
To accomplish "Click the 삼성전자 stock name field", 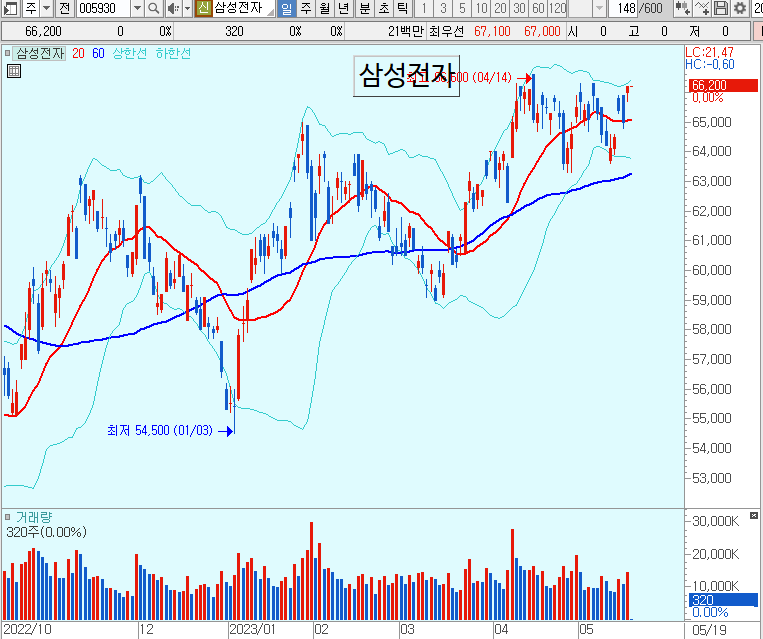I will click(243, 8).
